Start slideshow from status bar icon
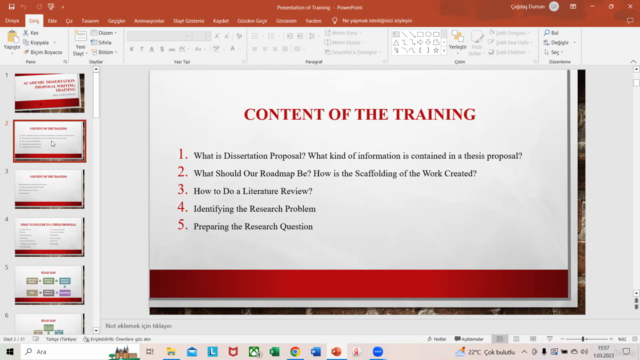The width and height of the screenshot is (640, 360). tap(550, 339)
